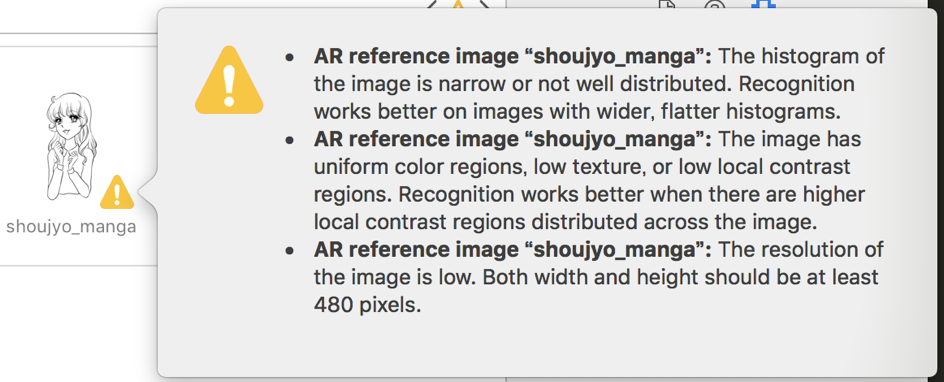
Task: Go to next issue with right chevron
Action: pyautogui.click(x=483, y=5)
